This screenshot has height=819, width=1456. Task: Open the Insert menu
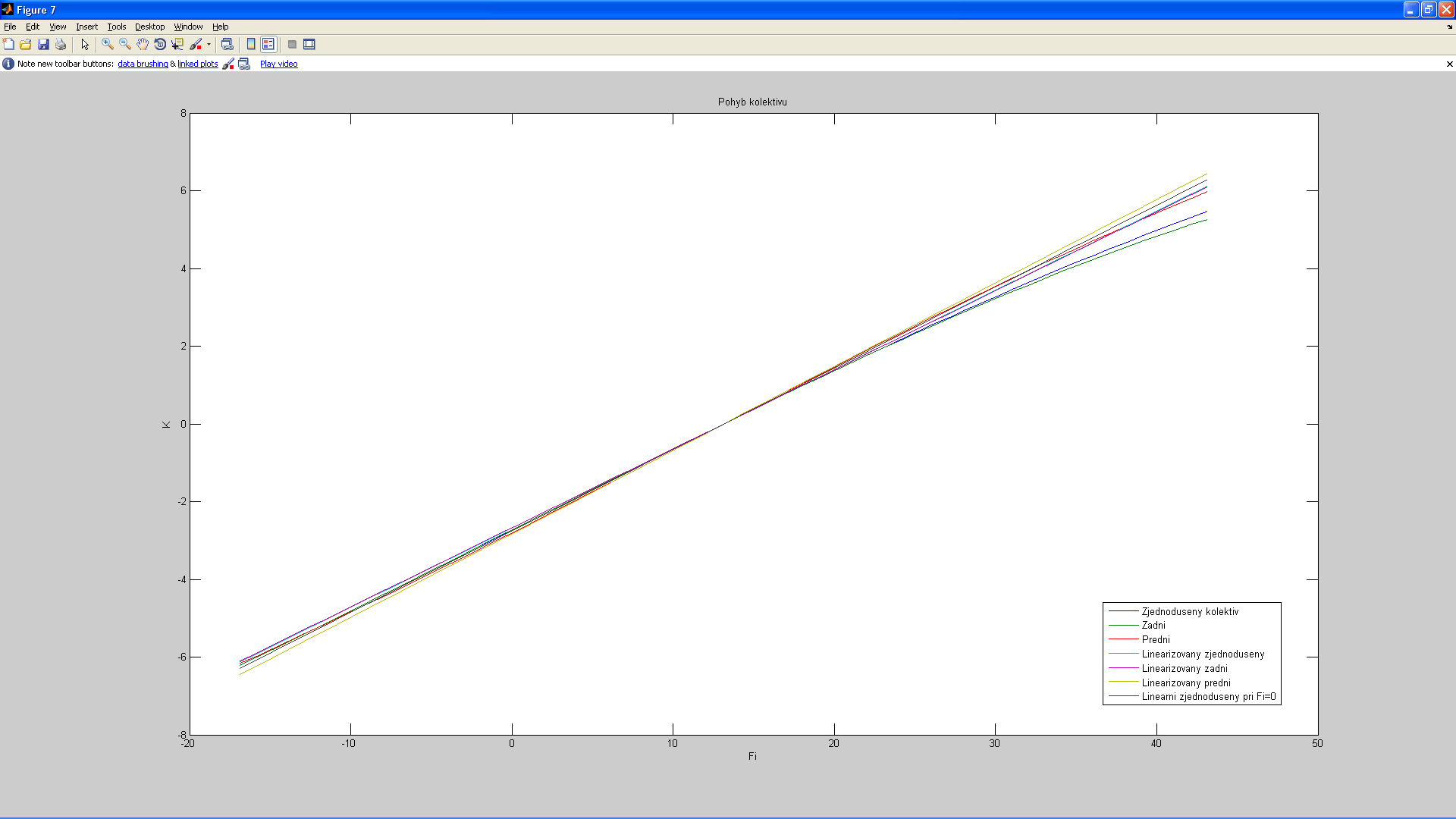(x=86, y=27)
